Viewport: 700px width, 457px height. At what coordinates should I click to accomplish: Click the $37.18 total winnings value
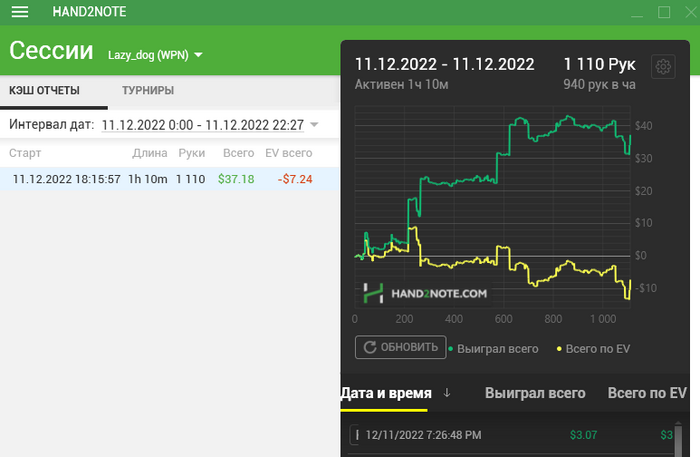pos(236,179)
